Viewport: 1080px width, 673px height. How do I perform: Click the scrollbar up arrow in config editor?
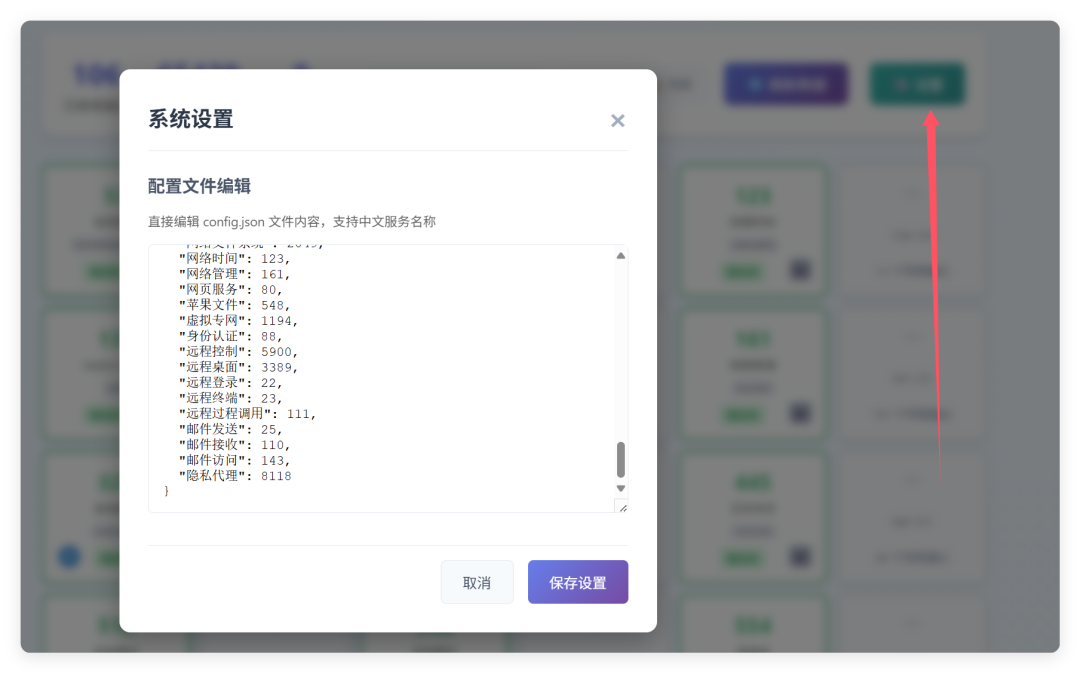[x=621, y=256]
